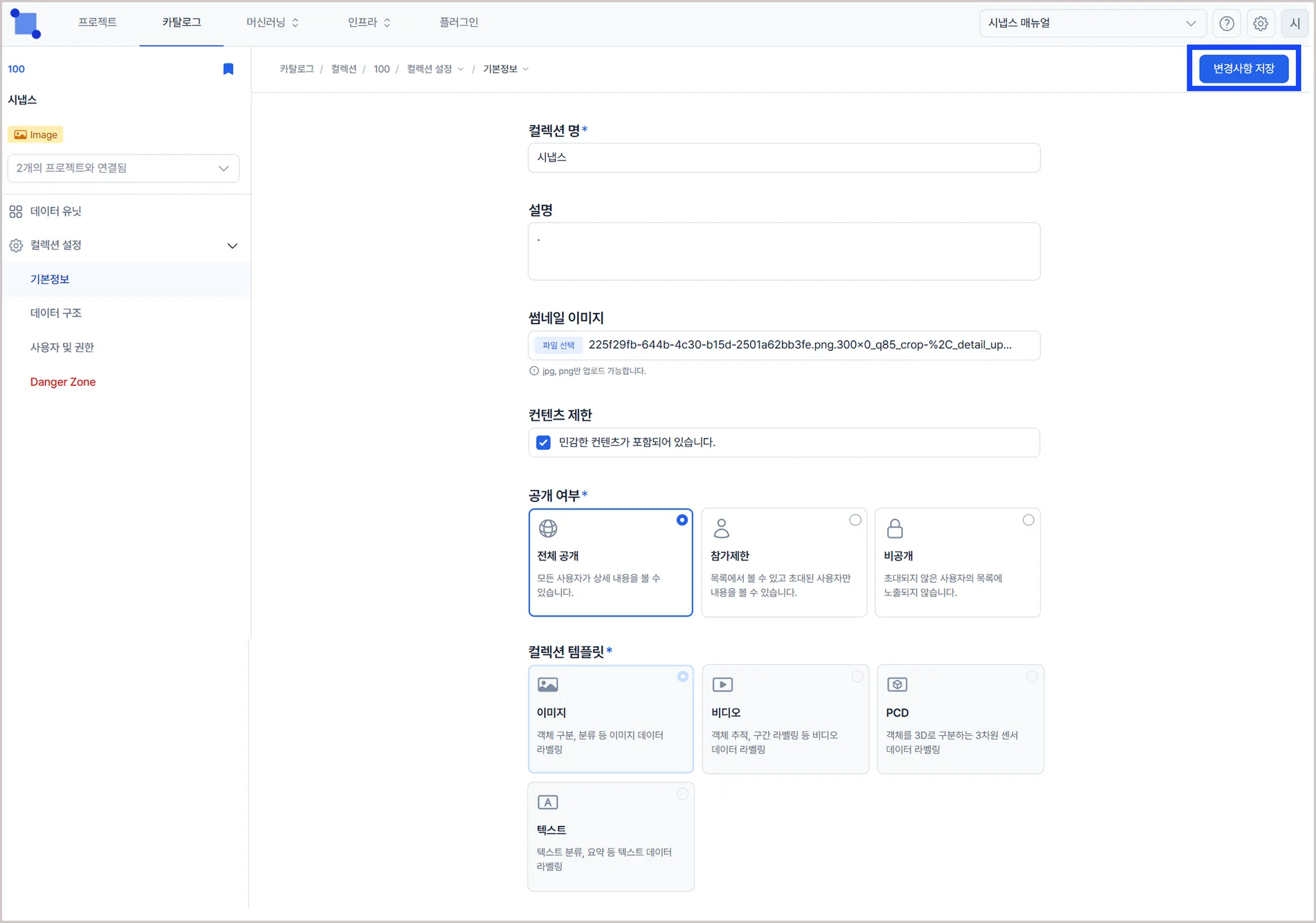Open the 플러그인 menu tab

click(459, 22)
